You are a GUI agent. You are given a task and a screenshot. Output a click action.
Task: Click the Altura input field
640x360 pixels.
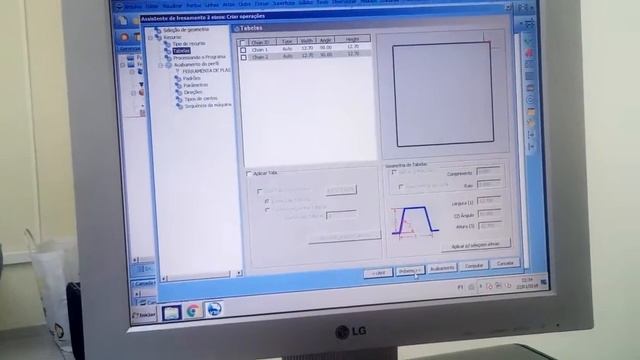point(490,225)
